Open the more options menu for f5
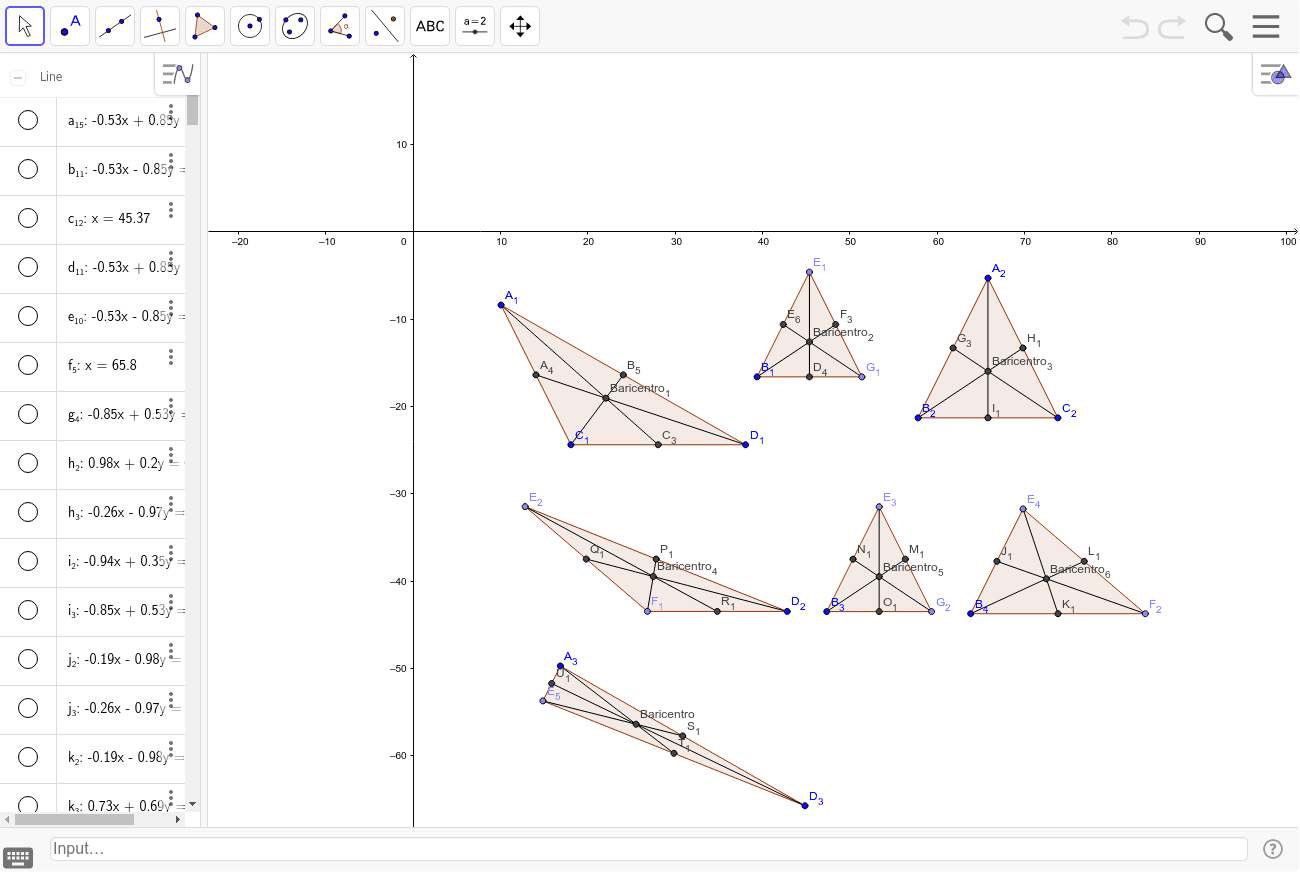This screenshot has height=872, width=1300. (171, 356)
